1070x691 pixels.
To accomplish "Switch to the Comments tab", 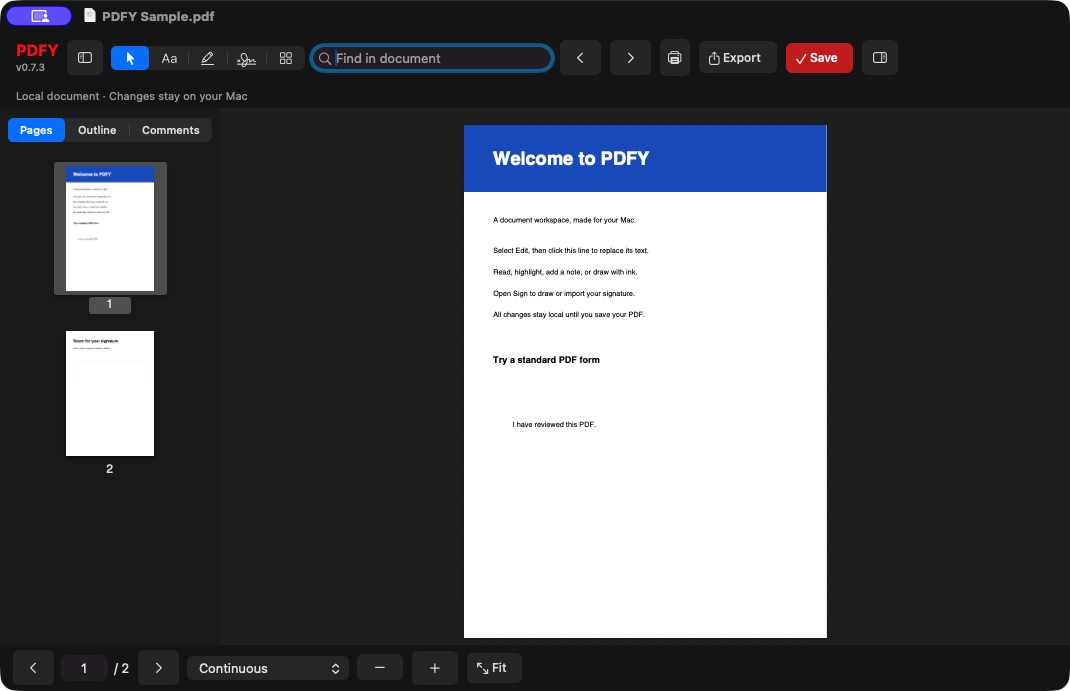I will tap(171, 130).
